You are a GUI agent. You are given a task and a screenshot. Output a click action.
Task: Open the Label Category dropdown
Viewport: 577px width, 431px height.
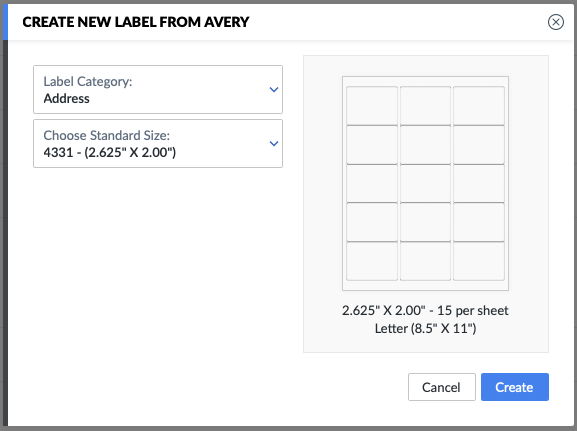click(158, 89)
